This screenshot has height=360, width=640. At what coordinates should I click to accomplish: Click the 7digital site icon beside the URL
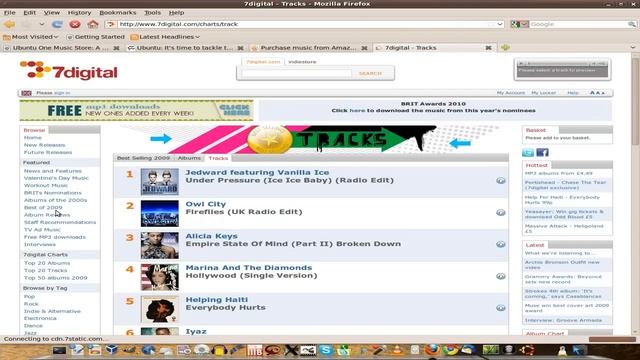[x=111, y=24]
